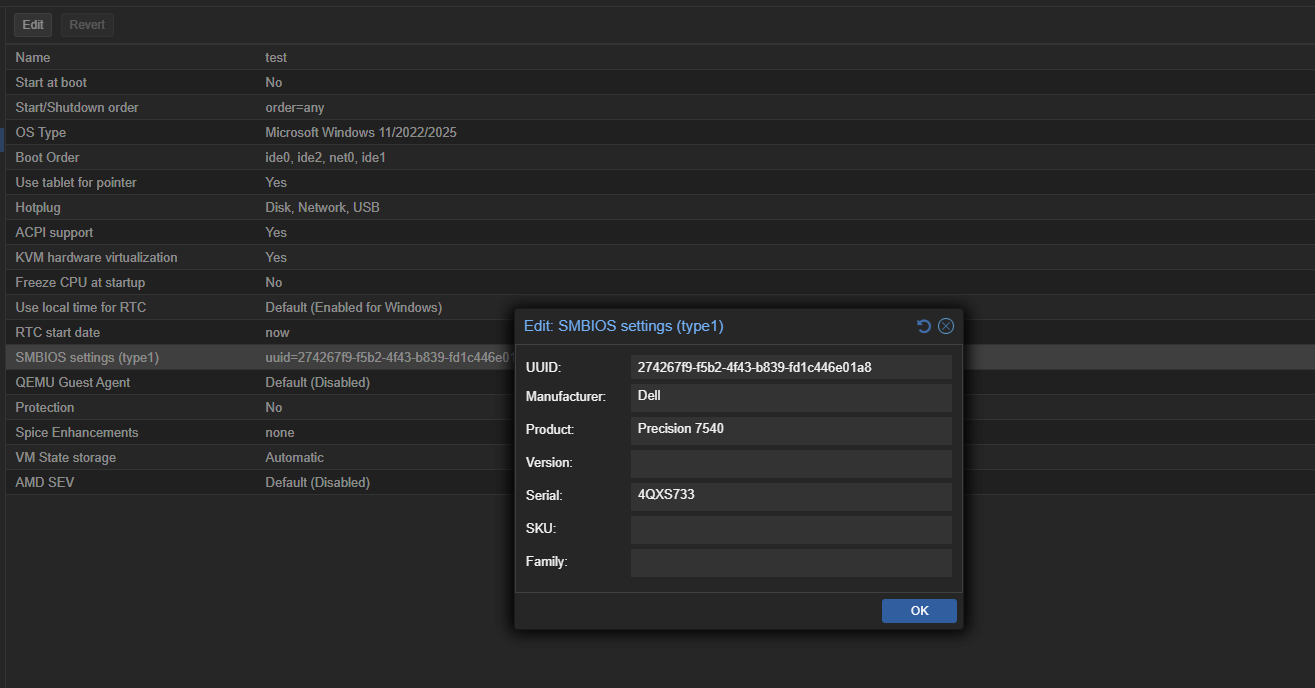Click the Revert button
Viewport: 1315px width, 688px height.
tap(87, 25)
